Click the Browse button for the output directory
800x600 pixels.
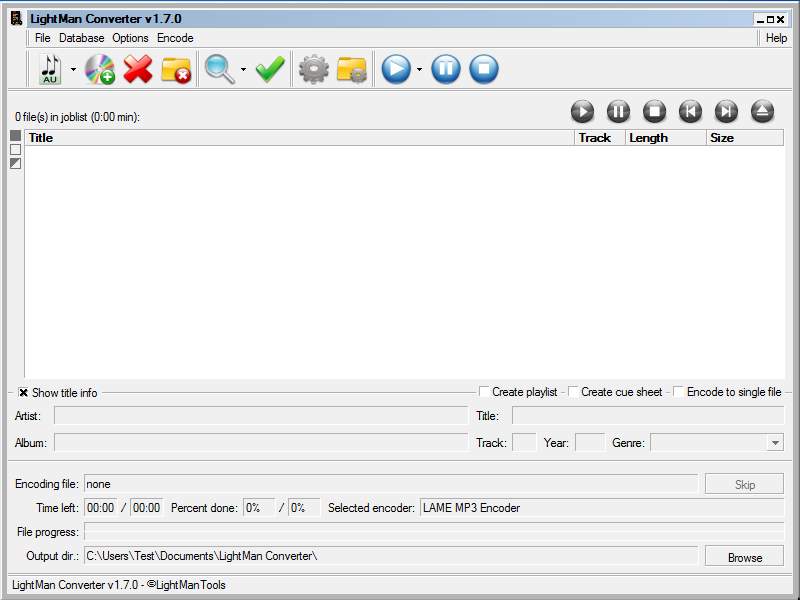click(x=744, y=557)
